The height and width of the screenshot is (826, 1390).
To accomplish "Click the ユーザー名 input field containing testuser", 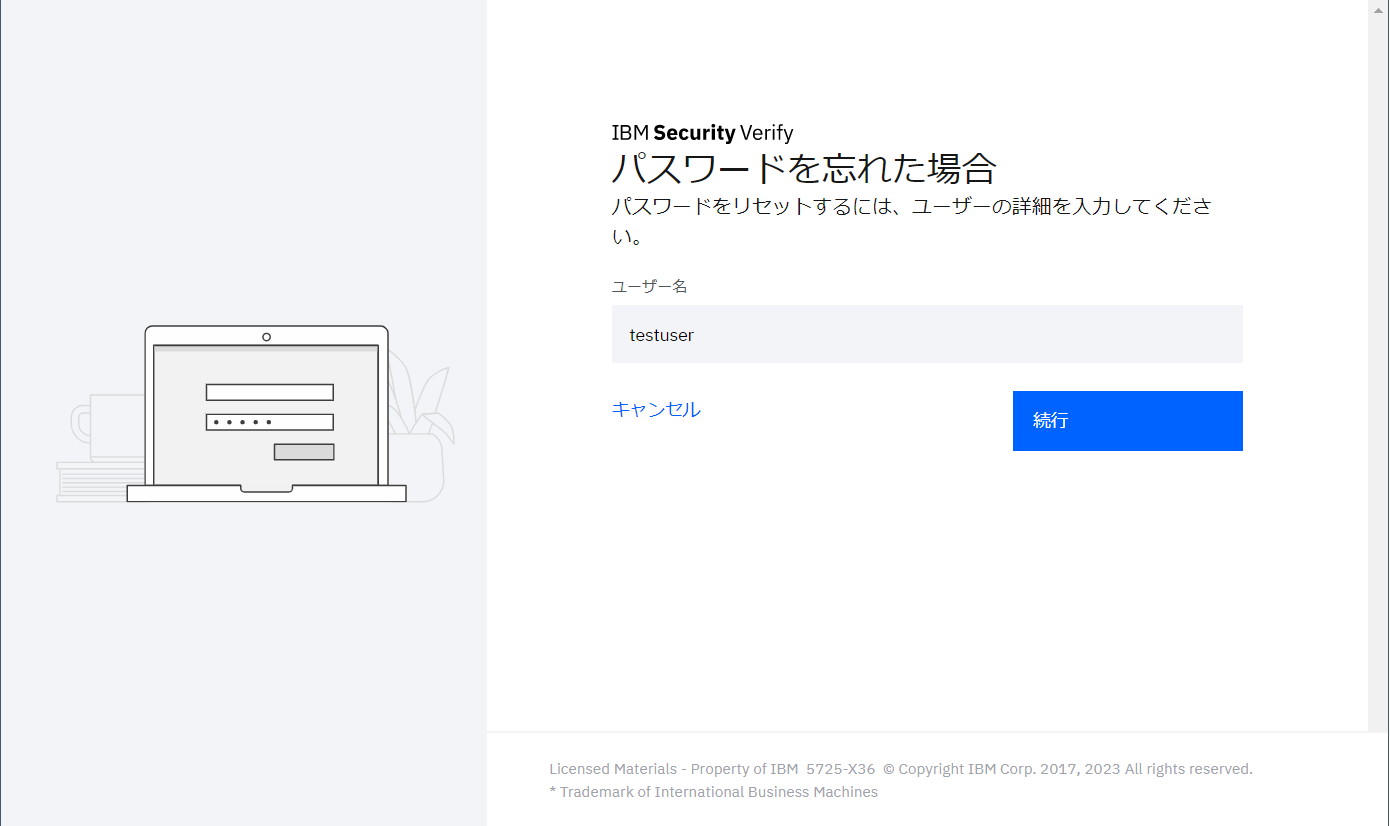I will [x=927, y=334].
